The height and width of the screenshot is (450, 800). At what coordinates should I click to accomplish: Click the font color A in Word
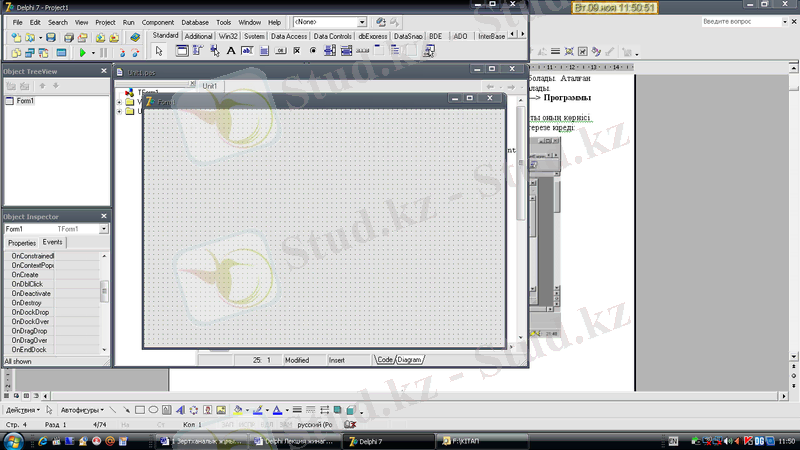point(277,410)
